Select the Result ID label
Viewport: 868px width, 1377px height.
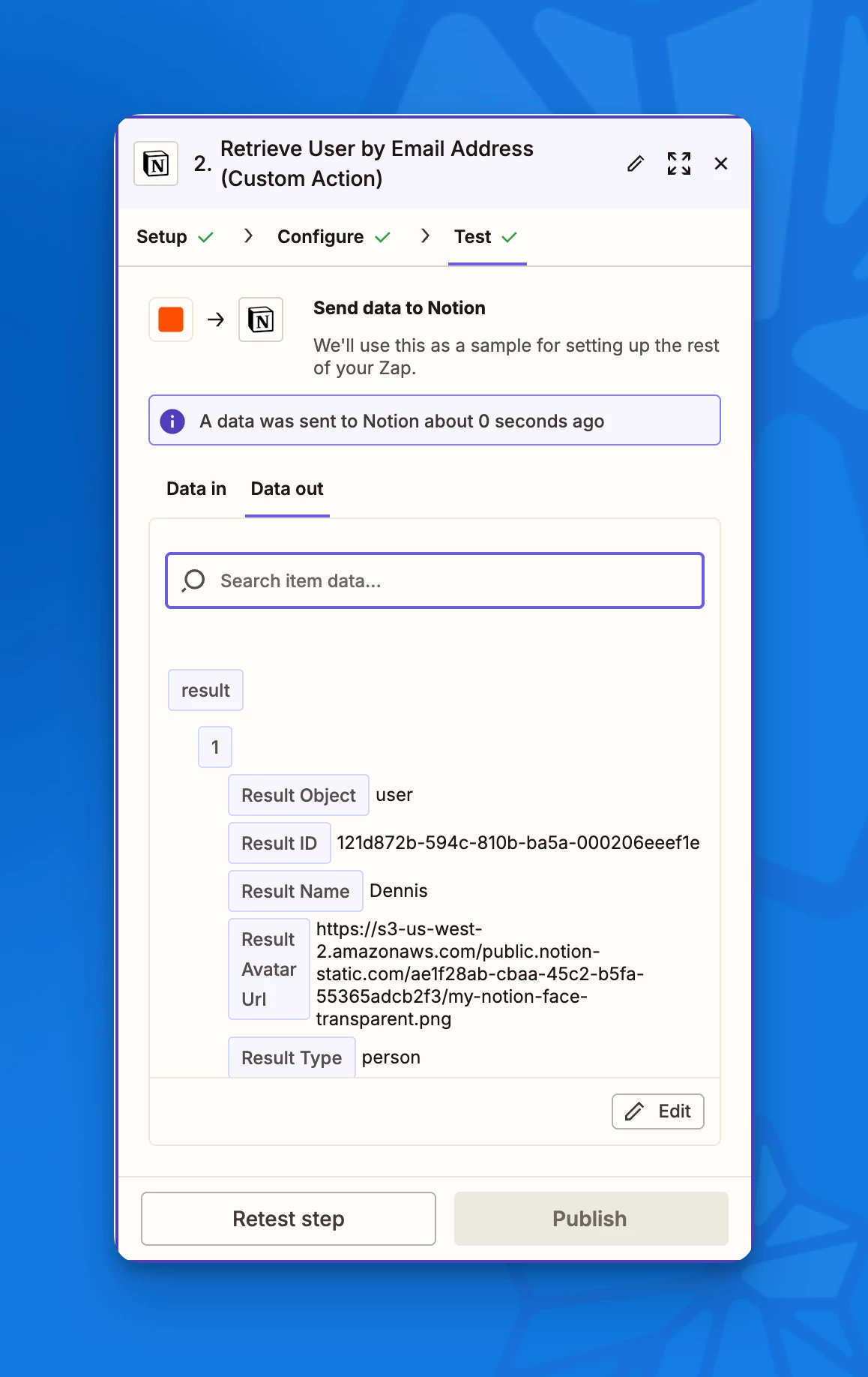coord(279,843)
